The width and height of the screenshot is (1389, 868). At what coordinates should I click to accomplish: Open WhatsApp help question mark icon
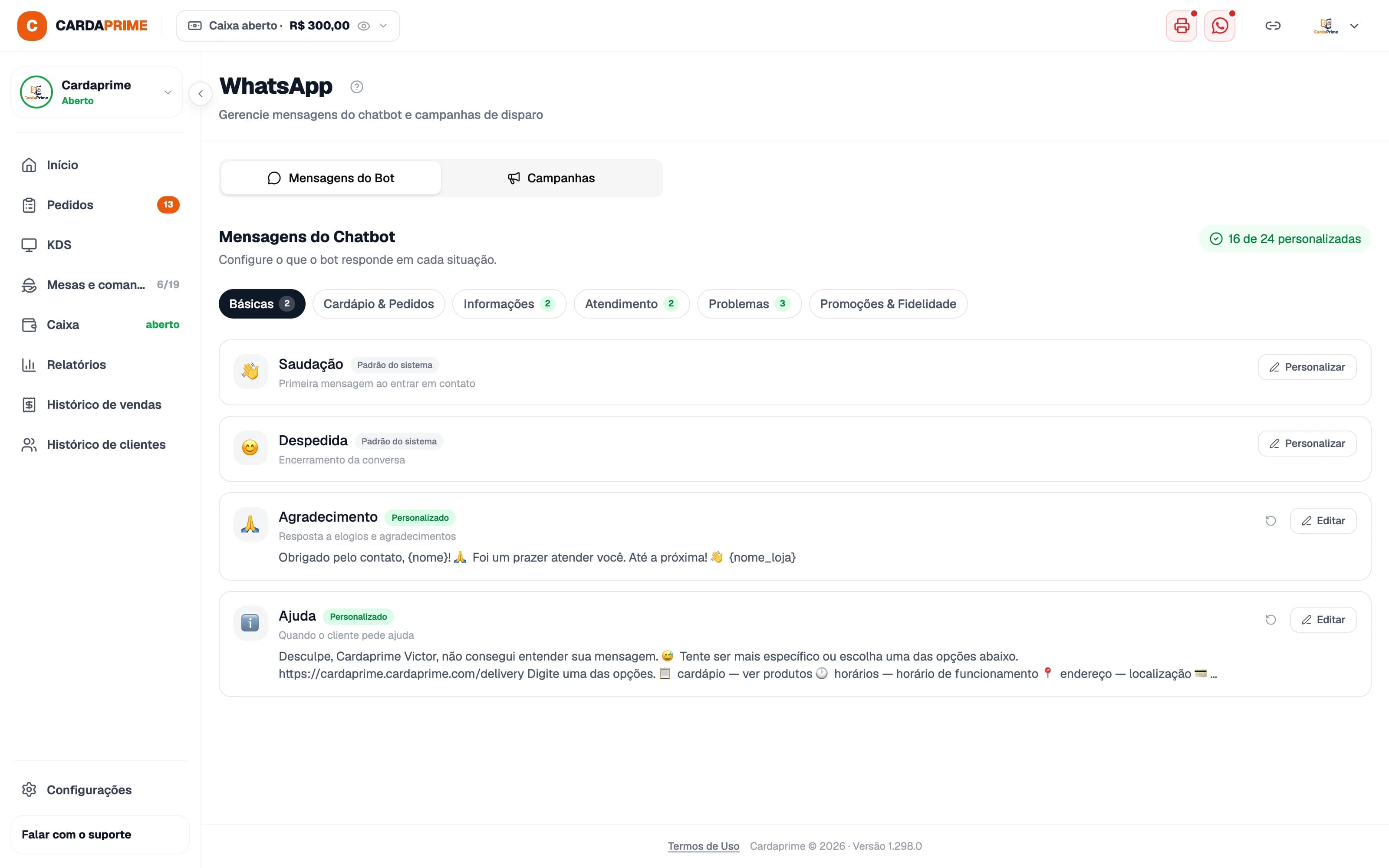356,87
